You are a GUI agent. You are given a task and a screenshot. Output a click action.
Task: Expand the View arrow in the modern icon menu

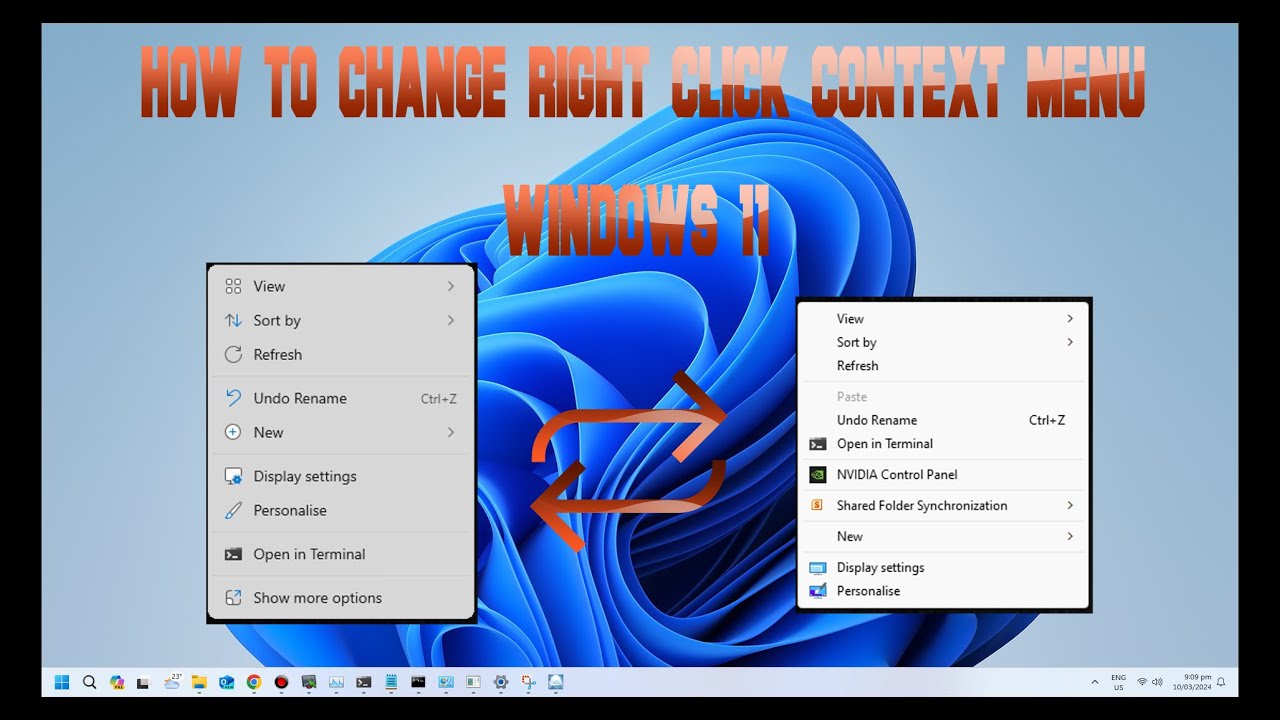[x=451, y=286]
